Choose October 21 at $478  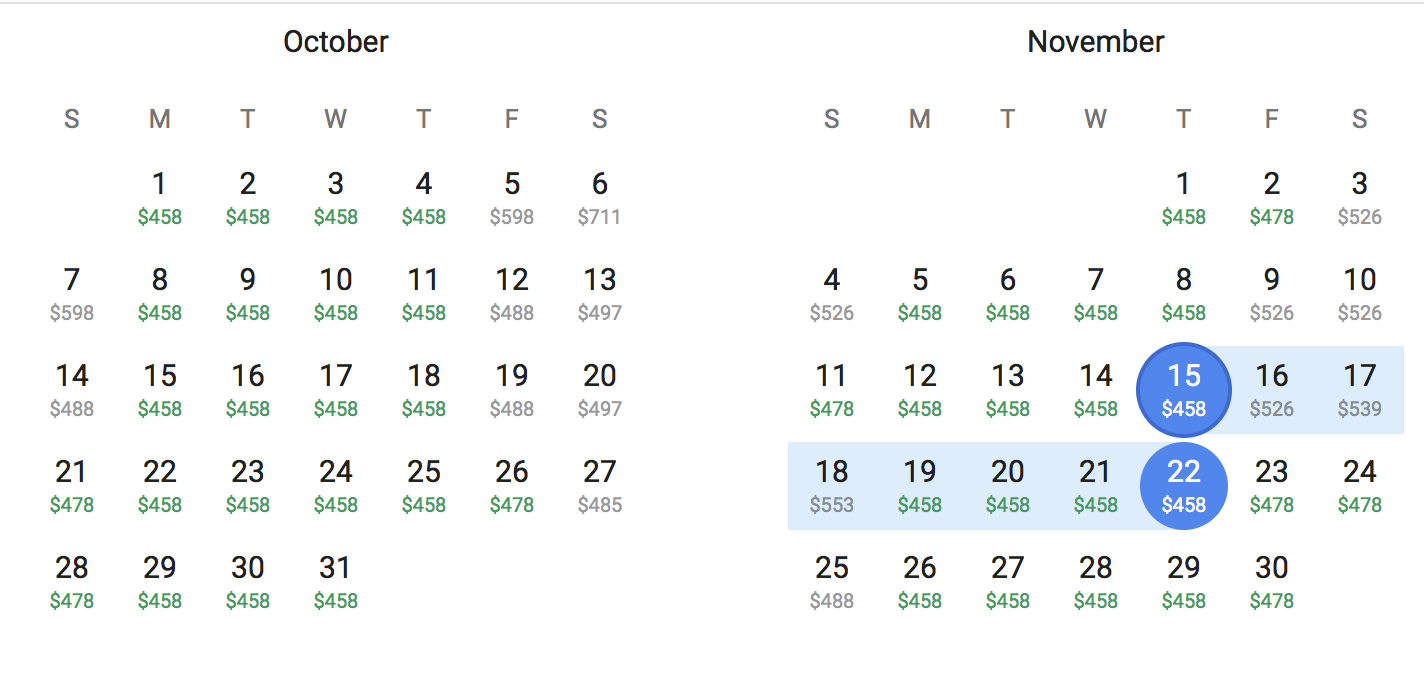[x=71, y=486]
